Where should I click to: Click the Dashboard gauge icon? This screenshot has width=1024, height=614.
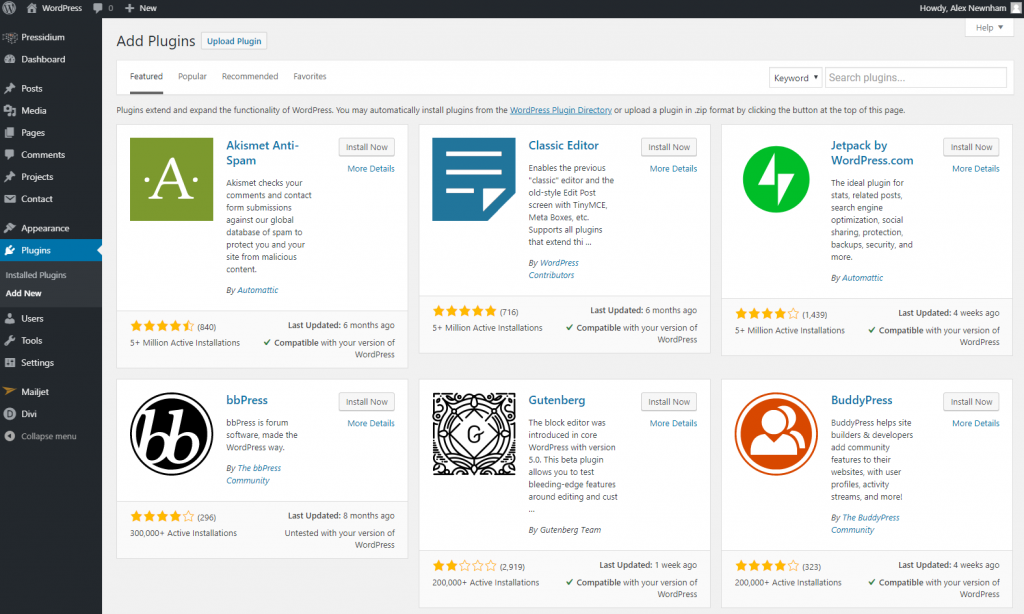point(10,59)
